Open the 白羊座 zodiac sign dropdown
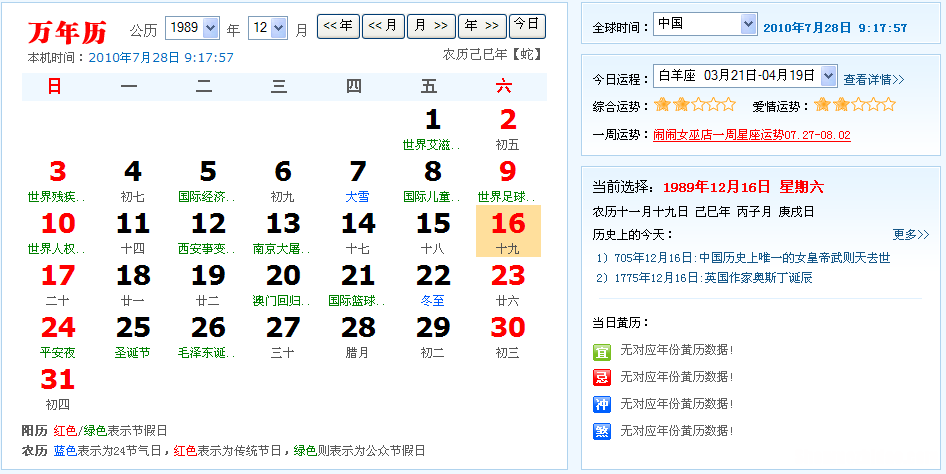Viewport: 946px width, 474px height. click(745, 75)
